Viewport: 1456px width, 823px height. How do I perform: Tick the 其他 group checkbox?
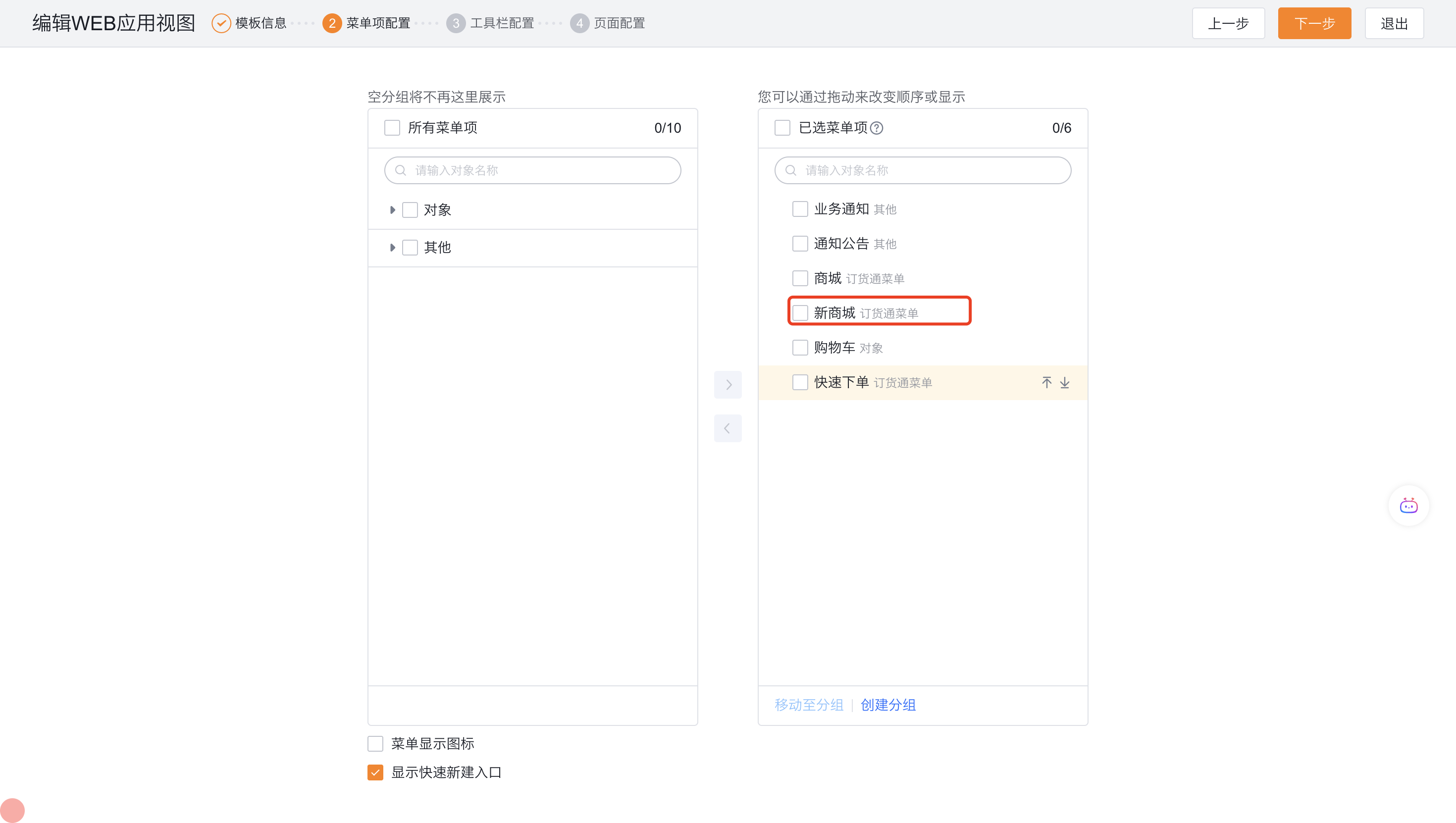click(x=410, y=248)
